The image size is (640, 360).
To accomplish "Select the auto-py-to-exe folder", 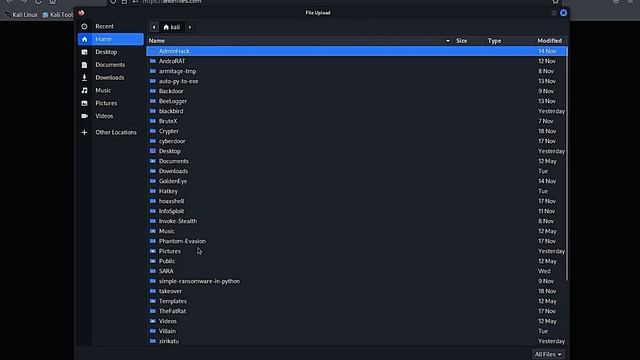I will coord(357,81).
